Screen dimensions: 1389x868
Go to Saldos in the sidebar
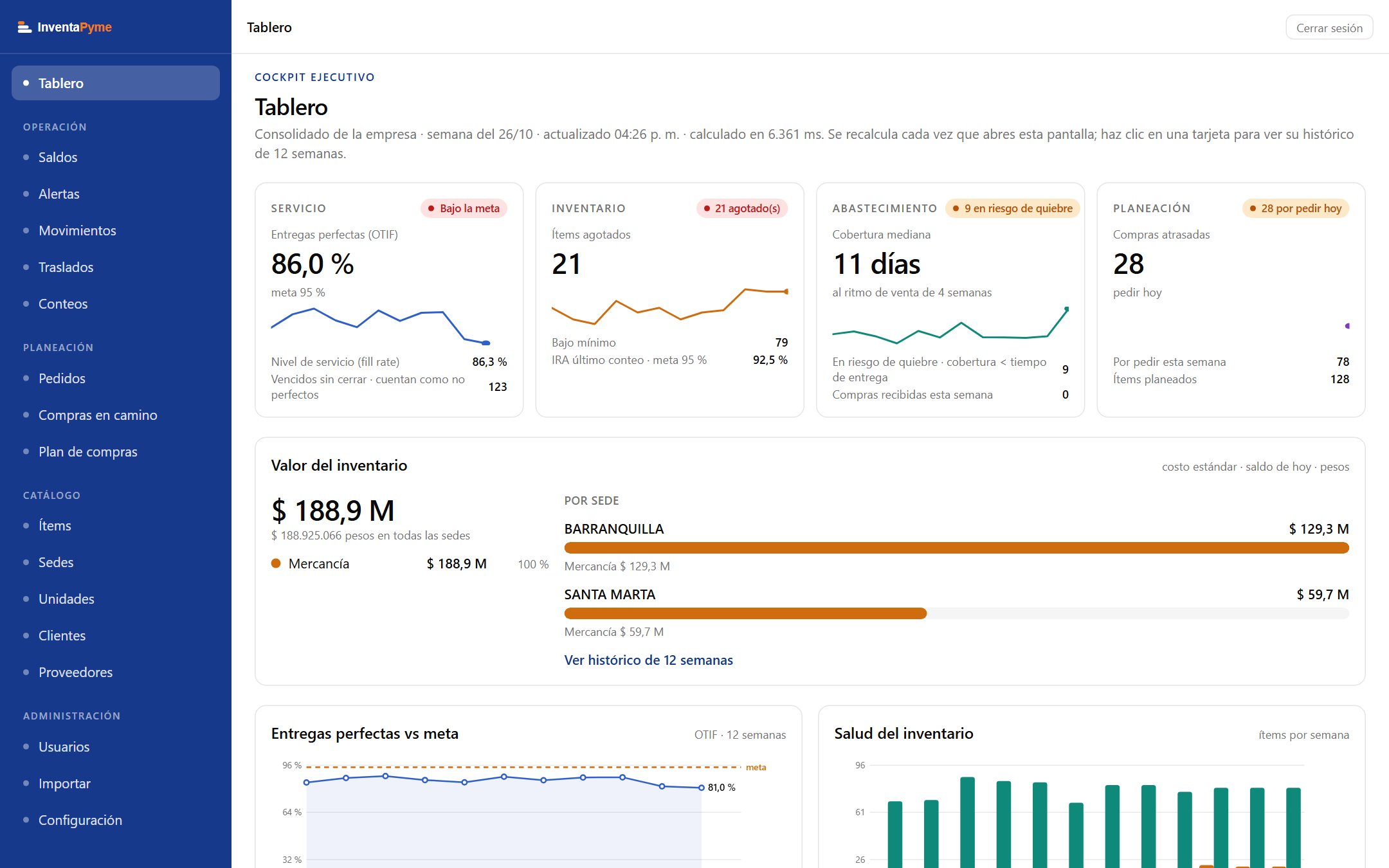coord(116,157)
